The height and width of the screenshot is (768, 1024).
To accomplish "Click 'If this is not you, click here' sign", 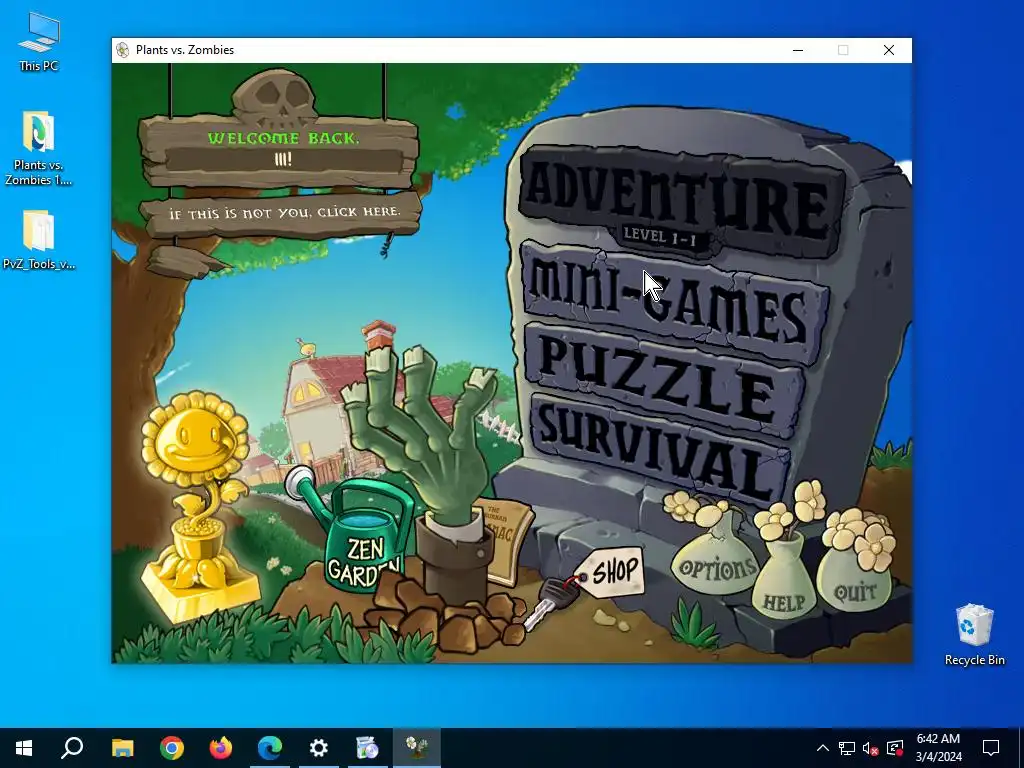I will click(283, 213).
